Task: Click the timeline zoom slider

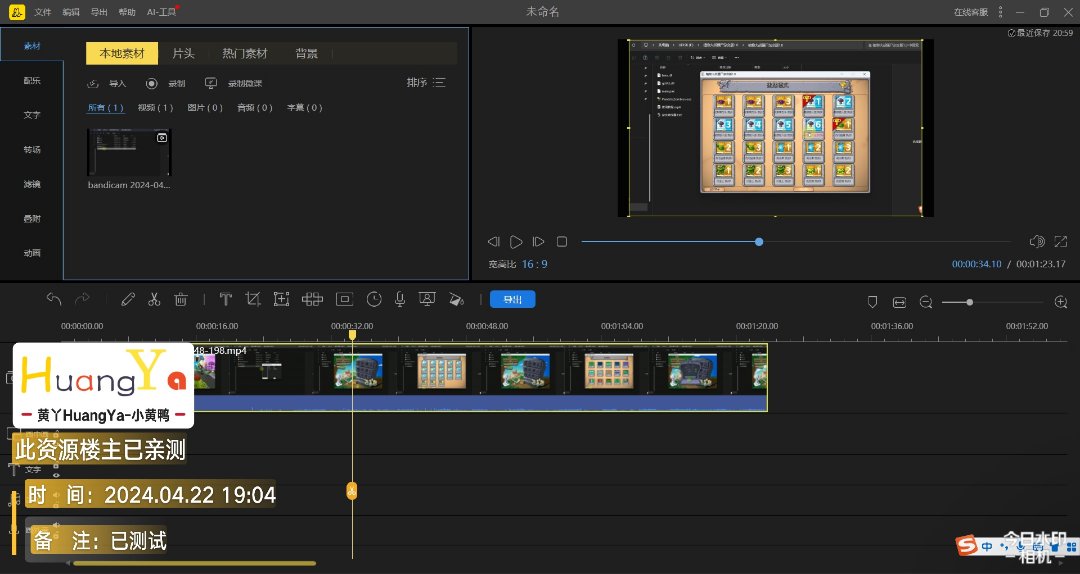Action: pyautogui.click(x=968, y=301)
